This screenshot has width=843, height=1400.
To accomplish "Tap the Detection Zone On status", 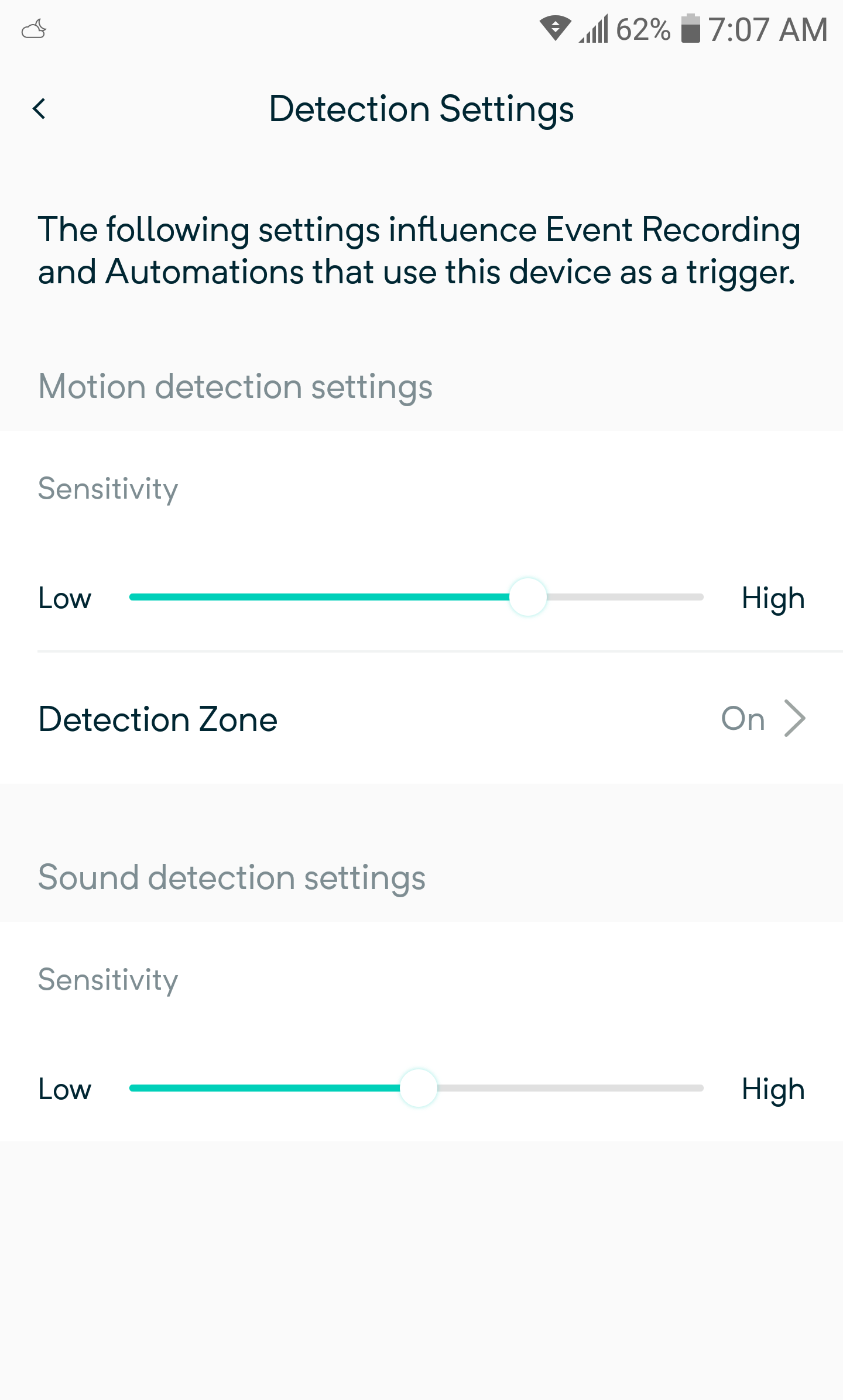I will pos(743,719).
